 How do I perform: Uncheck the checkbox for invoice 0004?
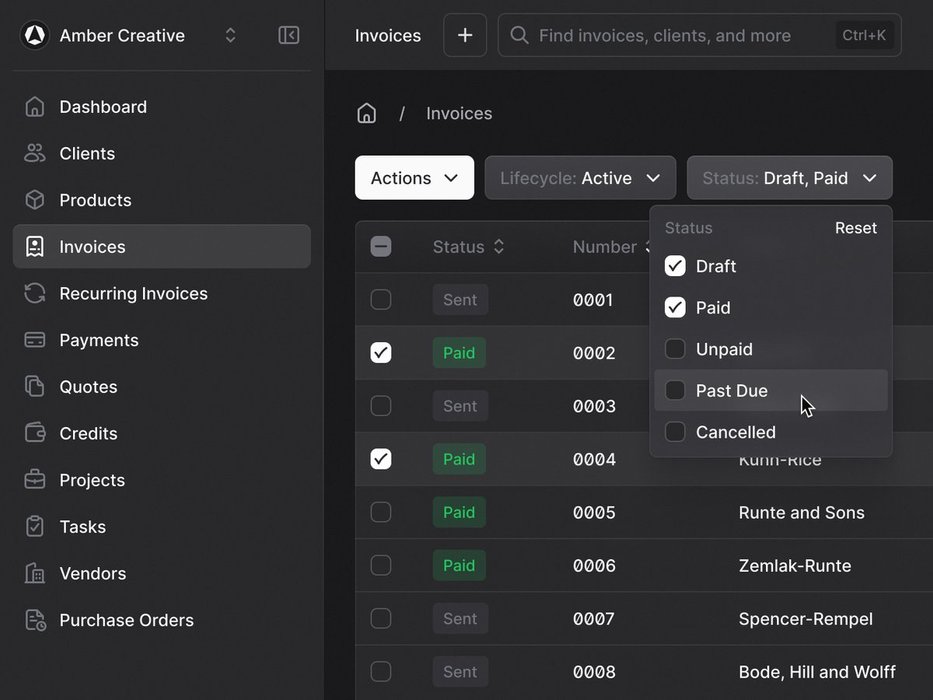click(381, 459)
